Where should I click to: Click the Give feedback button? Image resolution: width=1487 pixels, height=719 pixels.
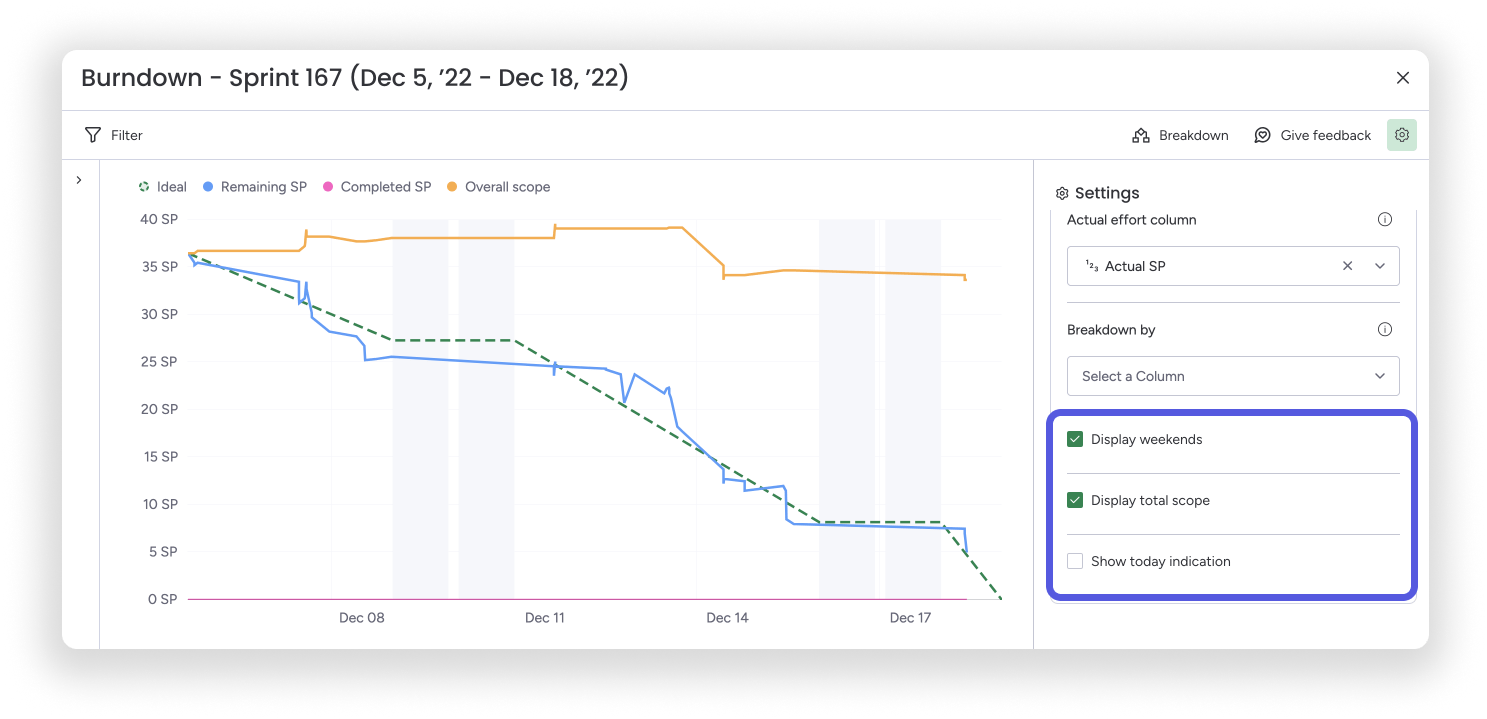coord(1312,135)
